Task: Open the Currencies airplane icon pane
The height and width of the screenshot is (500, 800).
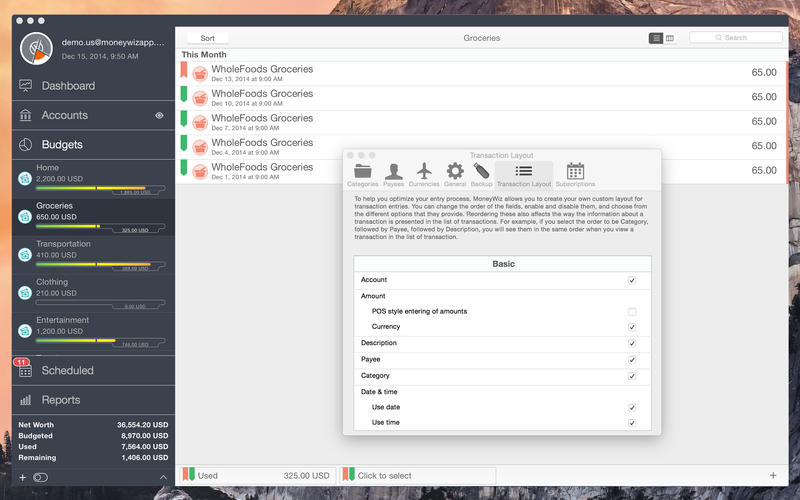Action: pos(424,174)
